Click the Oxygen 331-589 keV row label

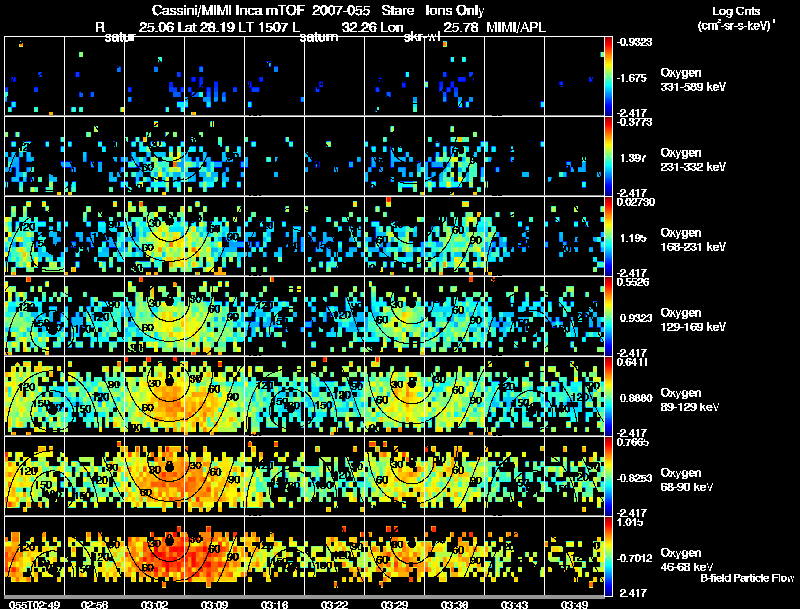693,80
